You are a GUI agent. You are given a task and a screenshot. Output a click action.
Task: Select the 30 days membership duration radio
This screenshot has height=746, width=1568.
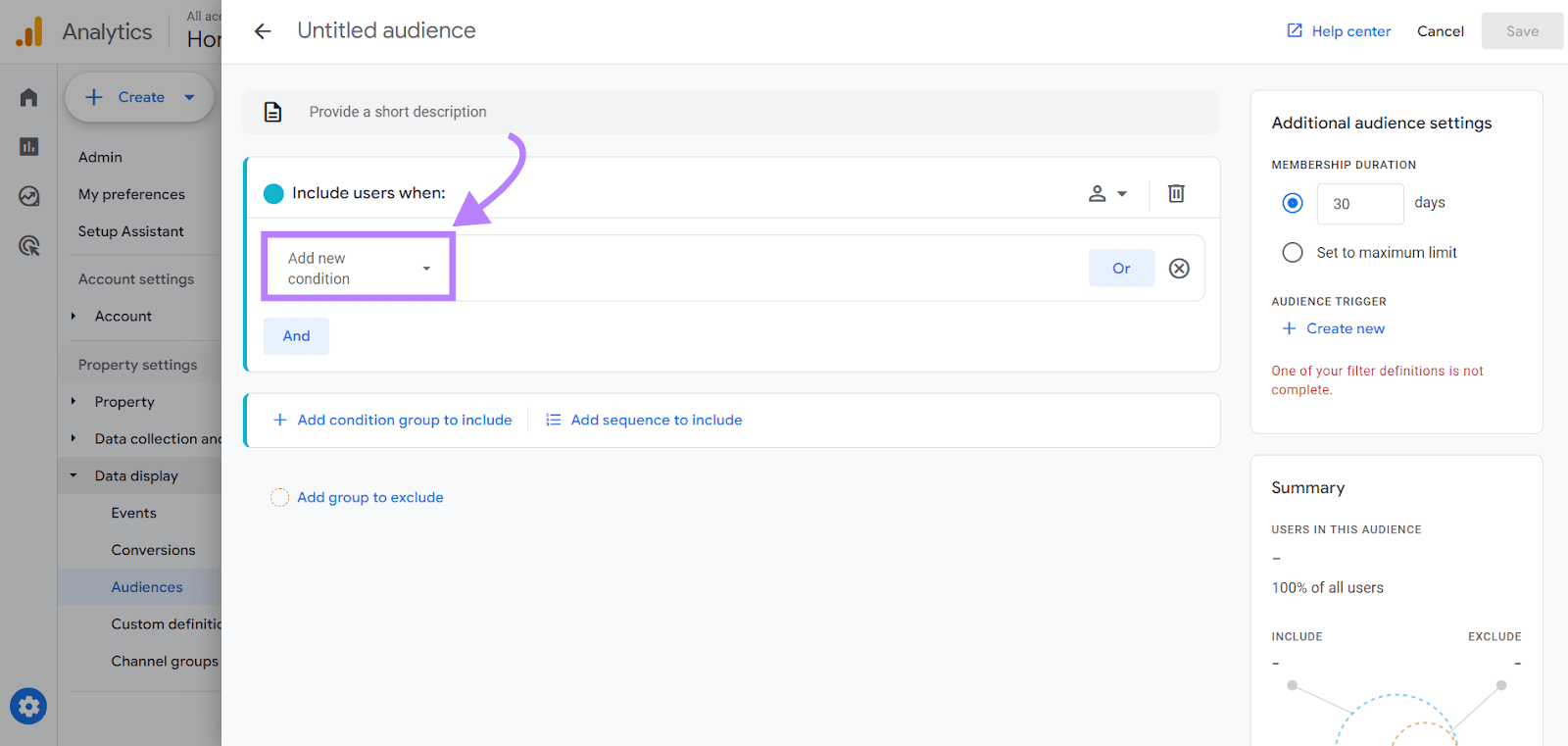pyautogui.click(x=1293, y=203)
